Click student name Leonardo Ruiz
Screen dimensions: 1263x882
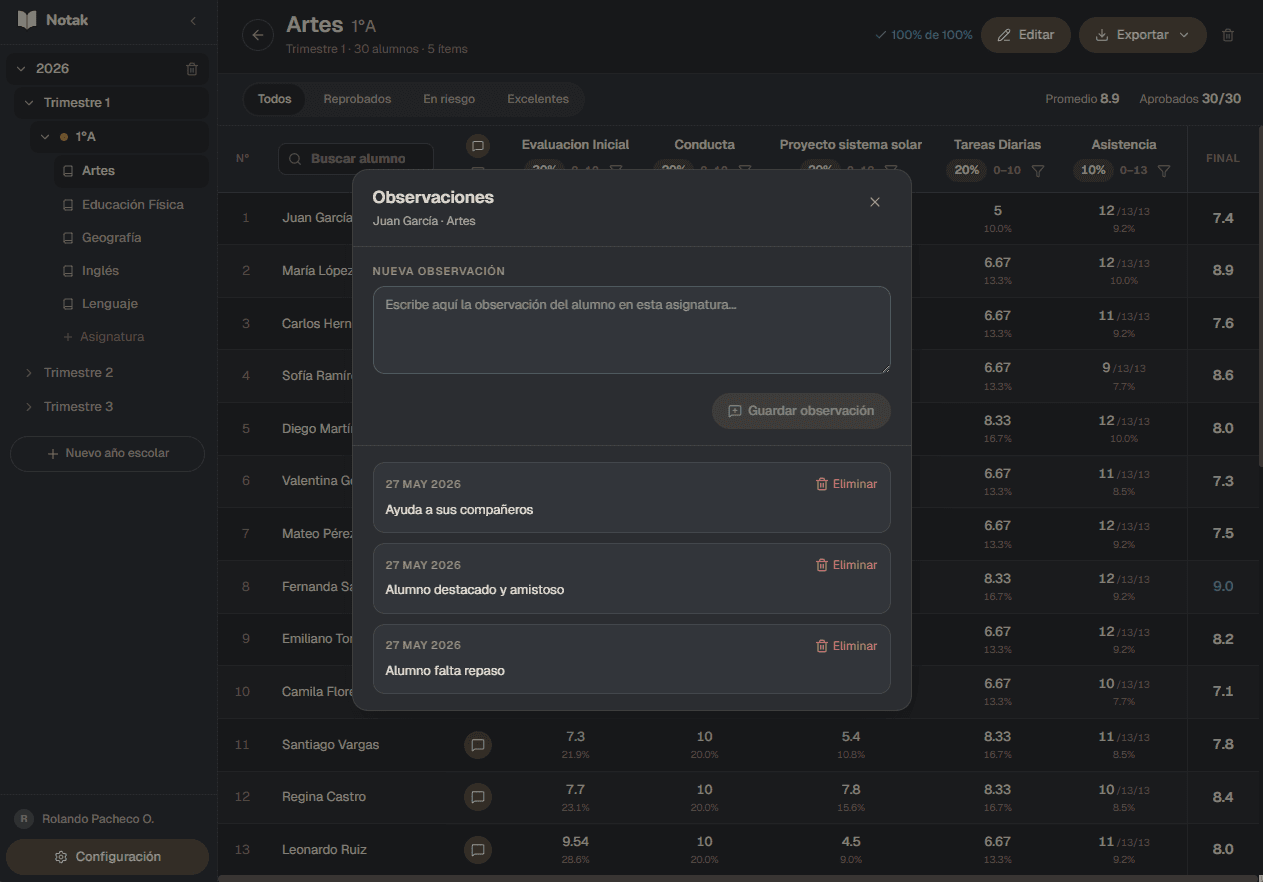pos(325,850)
